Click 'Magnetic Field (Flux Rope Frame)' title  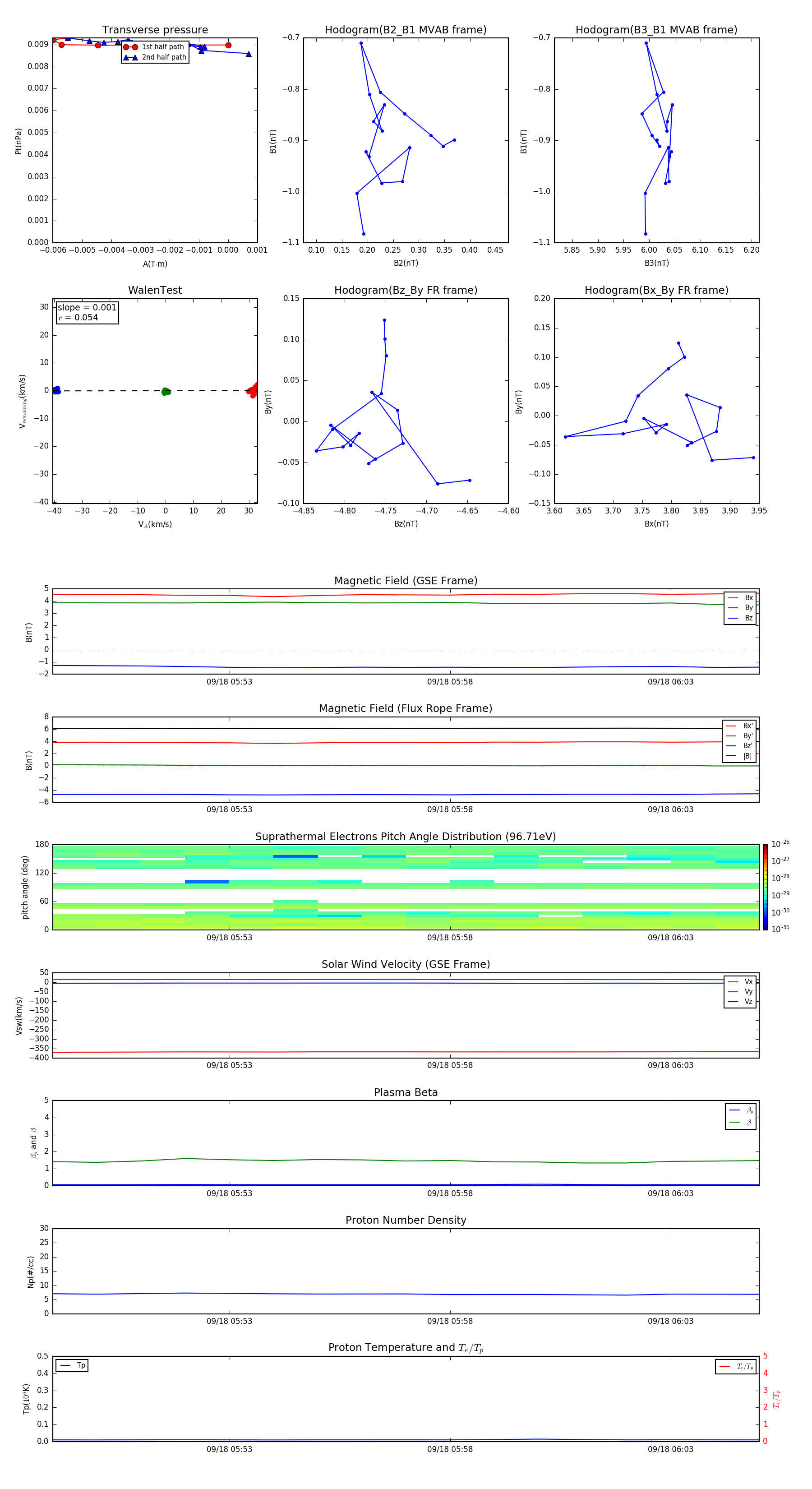tap(406, 709)
